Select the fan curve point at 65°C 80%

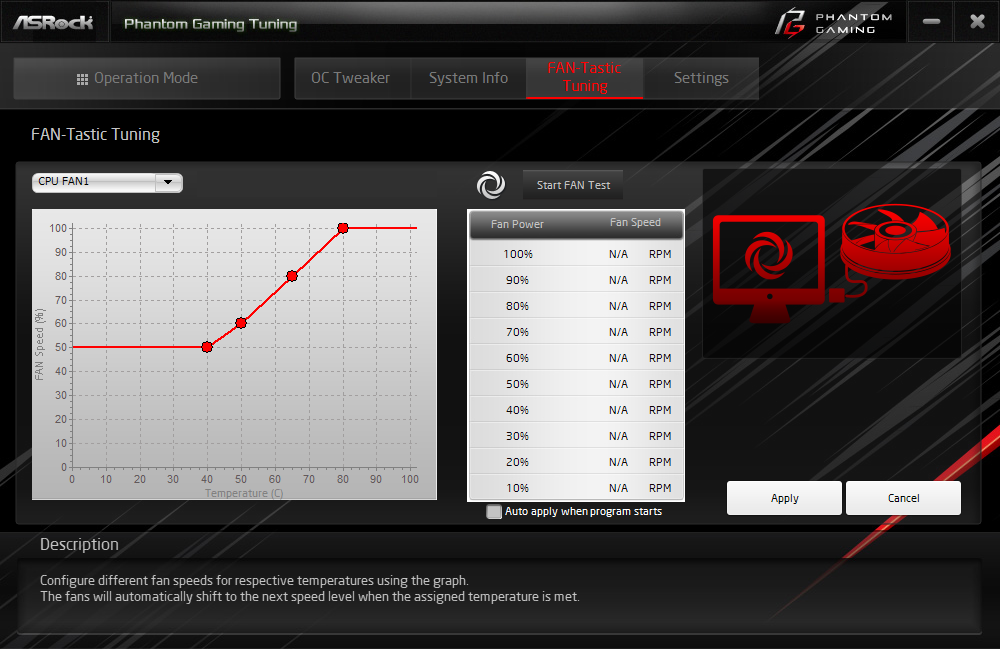(291, 276)
